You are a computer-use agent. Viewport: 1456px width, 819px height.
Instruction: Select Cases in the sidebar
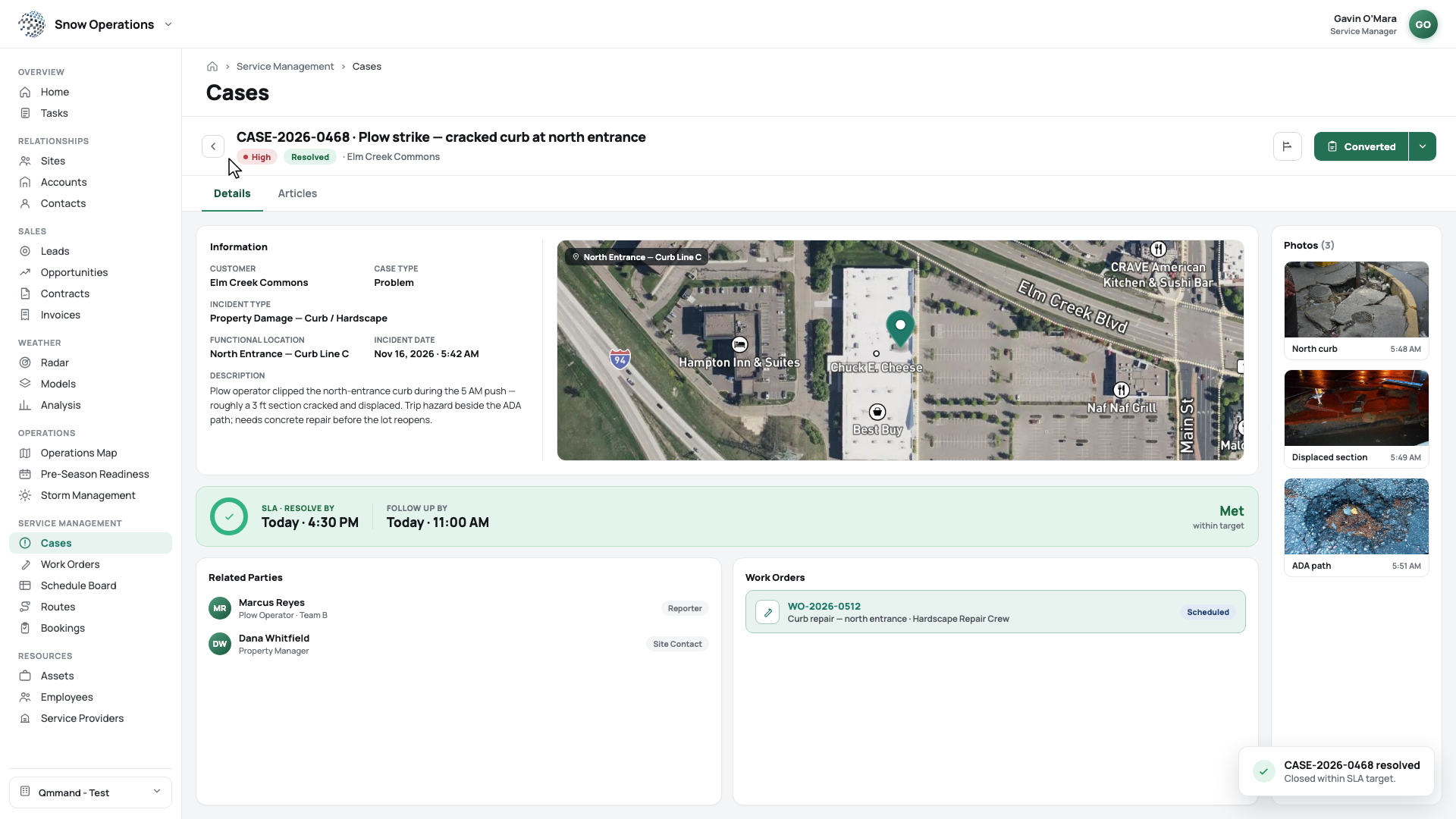[90, 543]
